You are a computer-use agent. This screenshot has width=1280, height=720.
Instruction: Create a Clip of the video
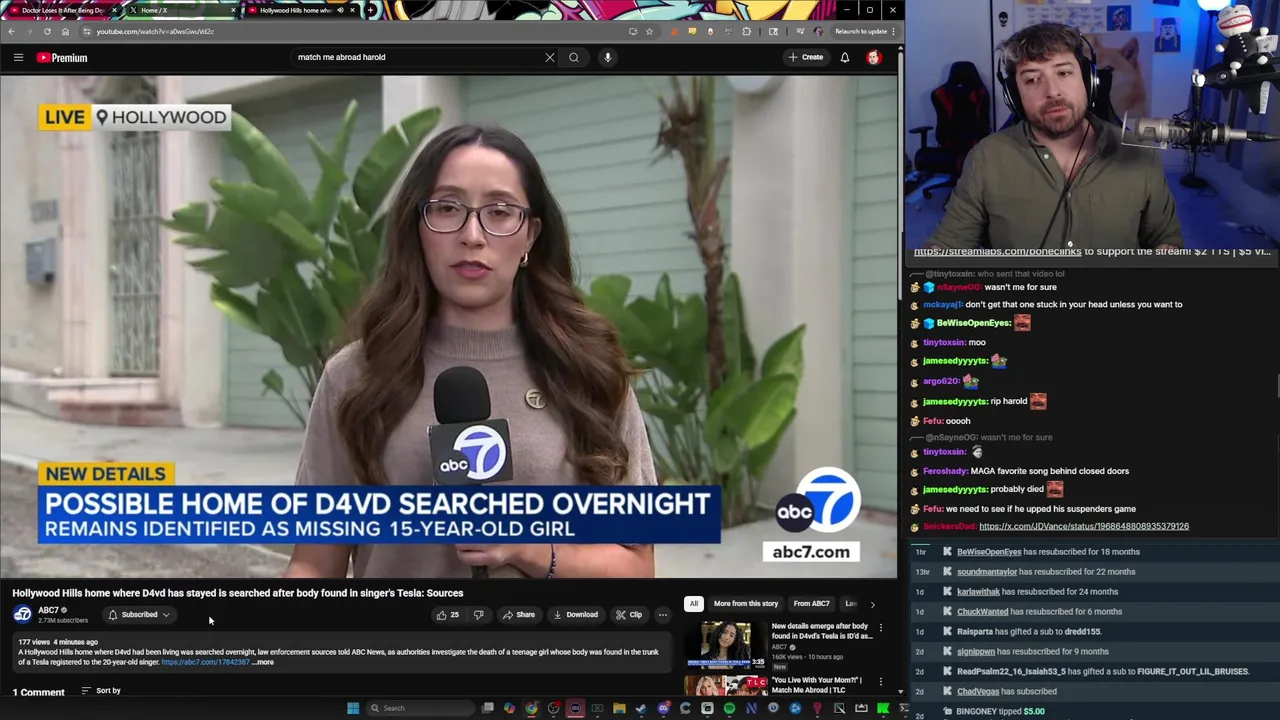[629, 615]
